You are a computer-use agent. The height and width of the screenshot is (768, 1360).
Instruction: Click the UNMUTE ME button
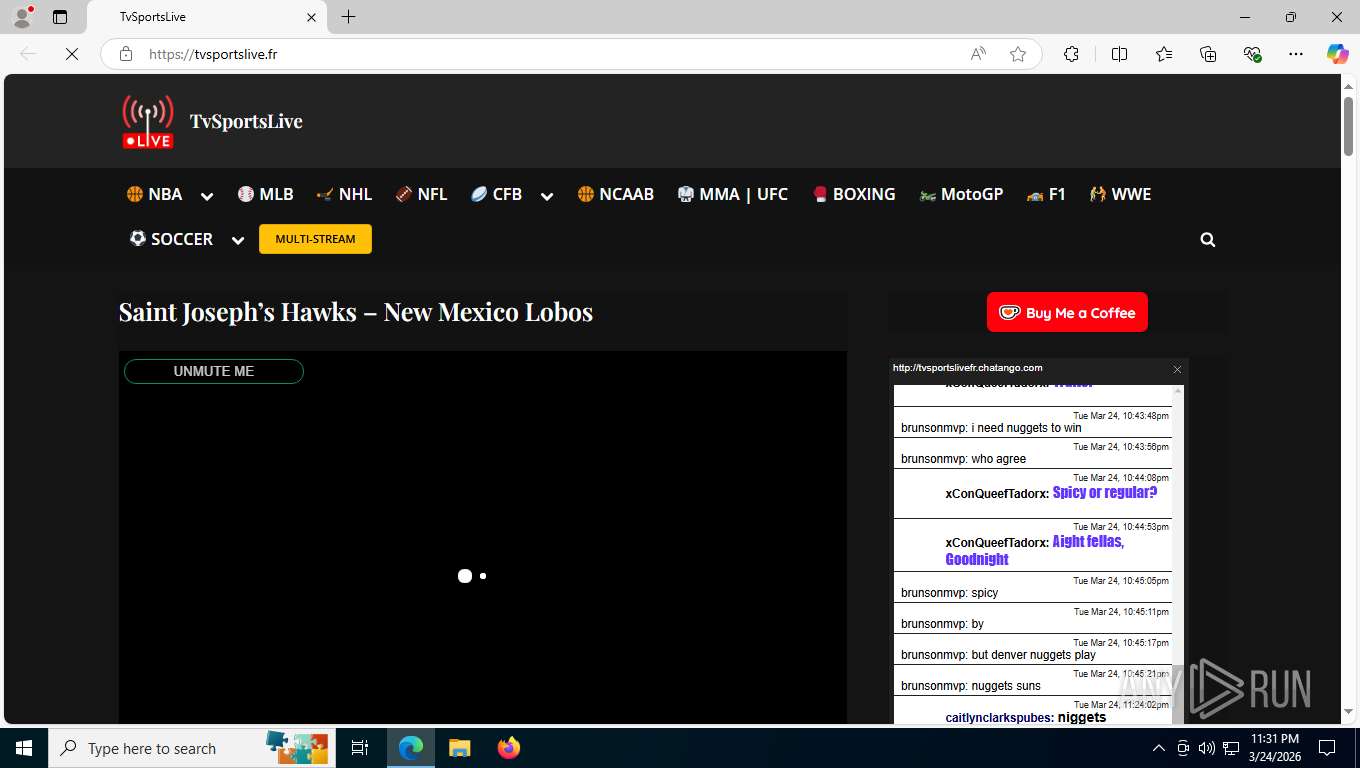click(x=214, y=371)
